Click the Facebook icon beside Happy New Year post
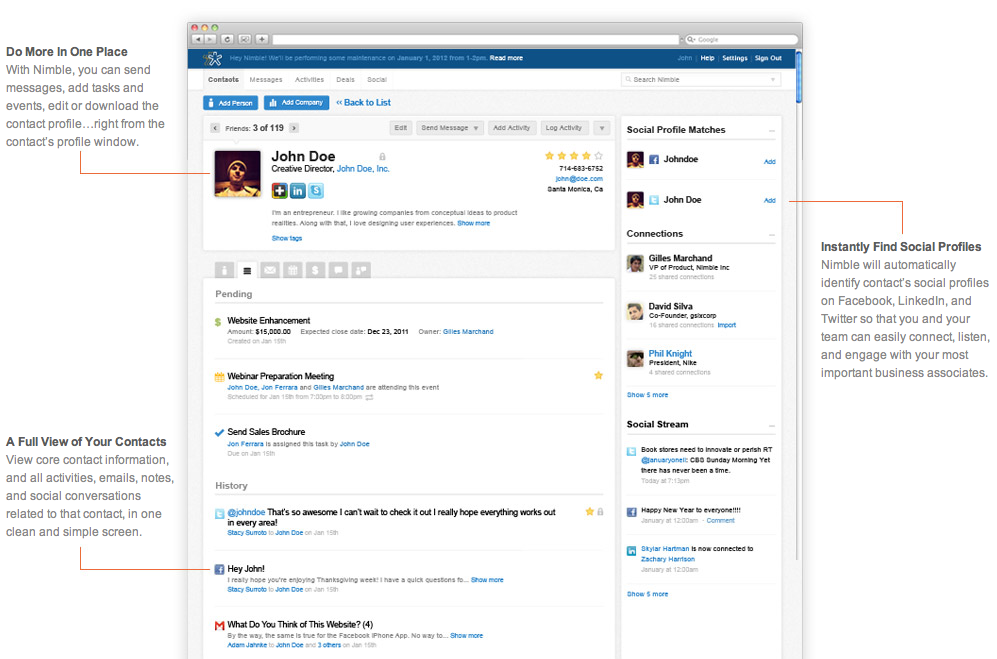The height and width of the screenshot is (659, 997). pos(631,512)
